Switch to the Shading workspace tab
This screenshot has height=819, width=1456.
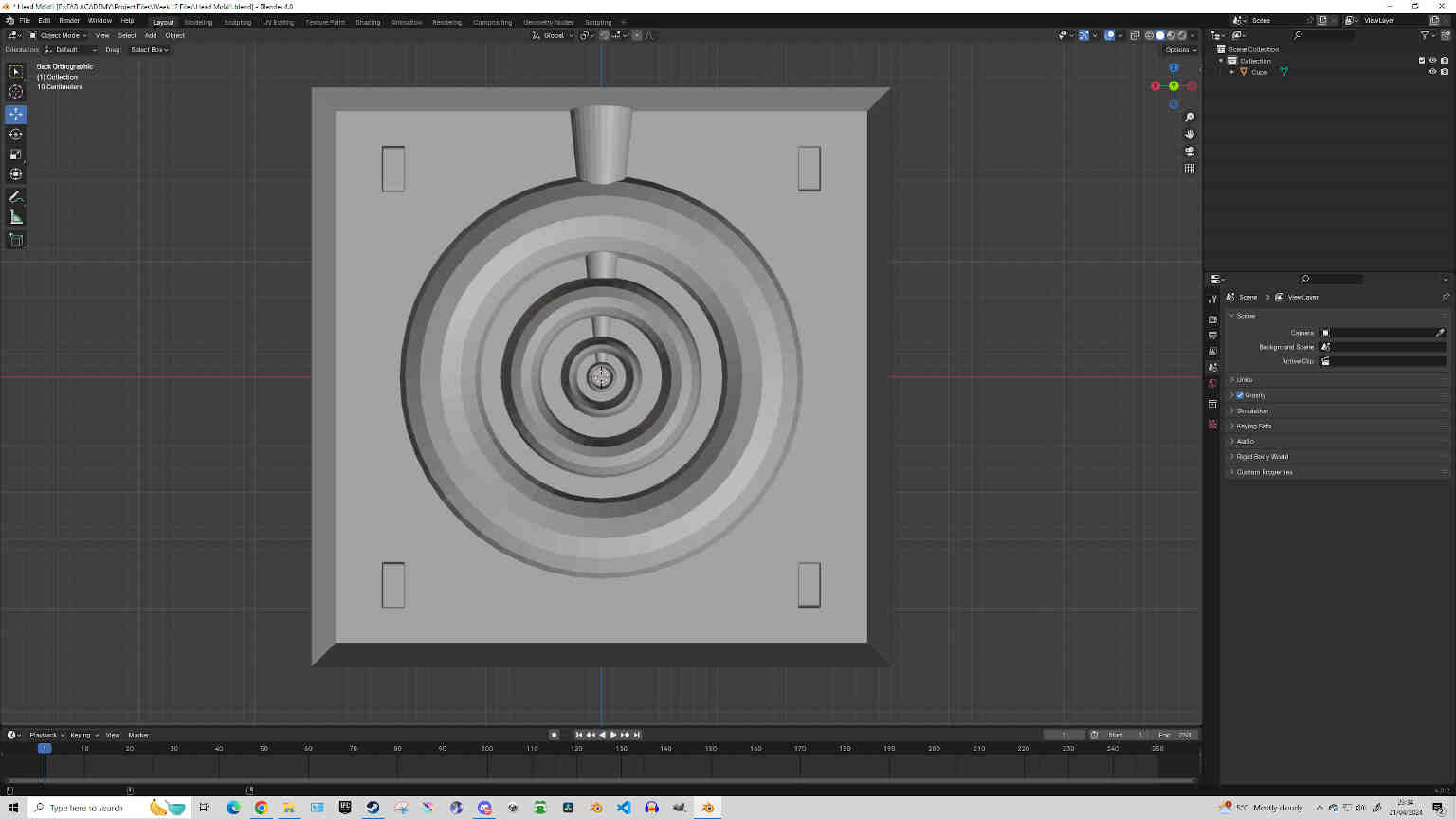pyautogui.click(x=368, y=22)
